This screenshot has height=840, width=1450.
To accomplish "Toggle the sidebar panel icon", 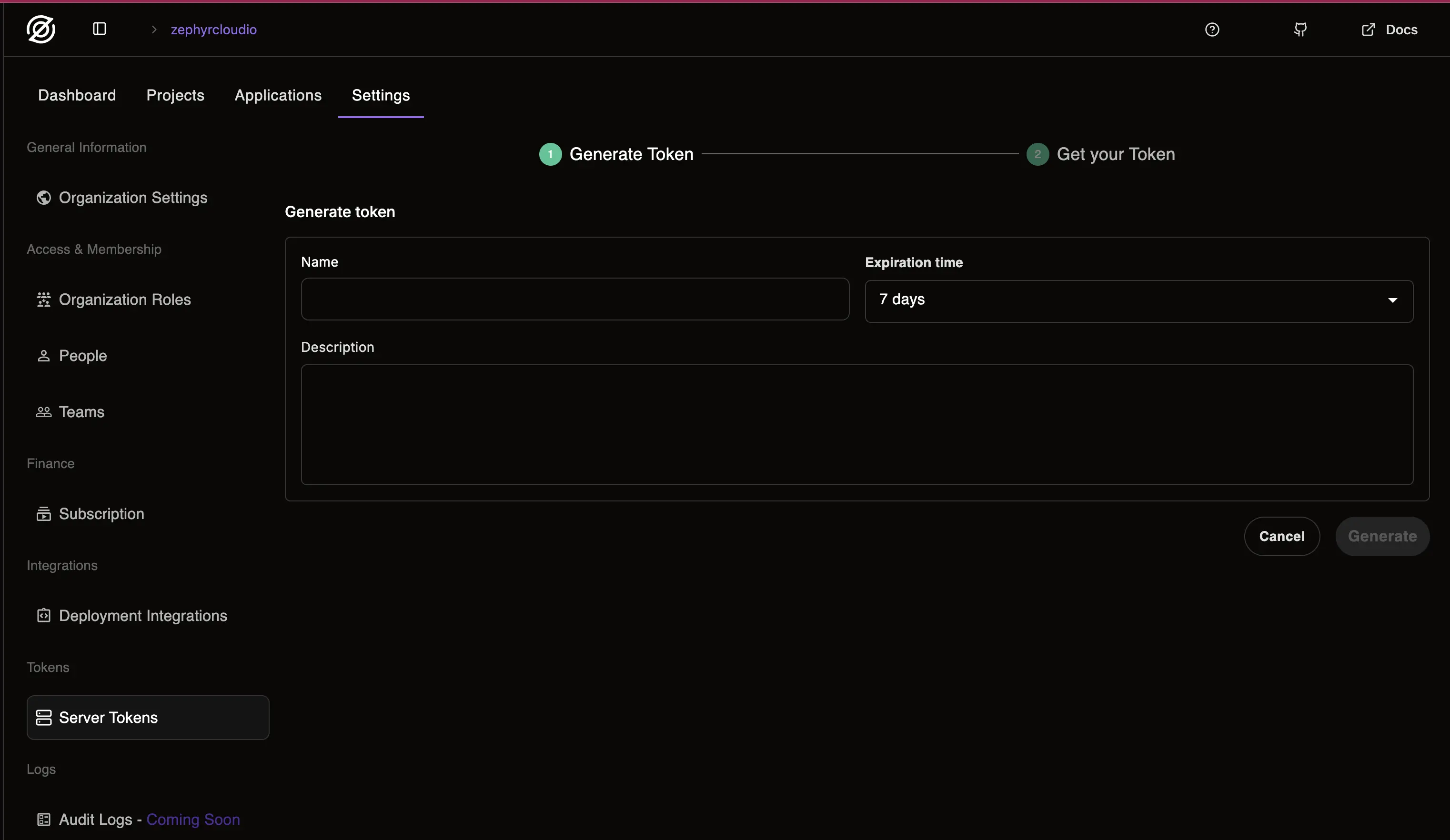I will (x=99, y=29).
